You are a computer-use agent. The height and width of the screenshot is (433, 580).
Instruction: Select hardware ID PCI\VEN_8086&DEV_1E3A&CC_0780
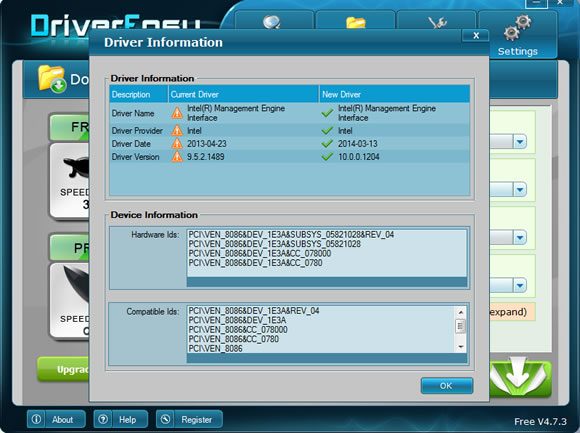point(255,263)
